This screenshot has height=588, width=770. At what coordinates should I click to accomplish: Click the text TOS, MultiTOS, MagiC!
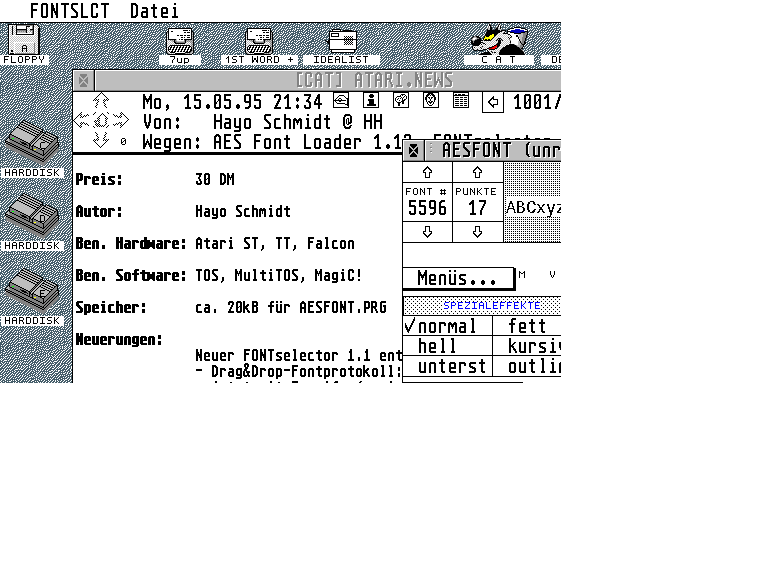[x=278, y=276]
